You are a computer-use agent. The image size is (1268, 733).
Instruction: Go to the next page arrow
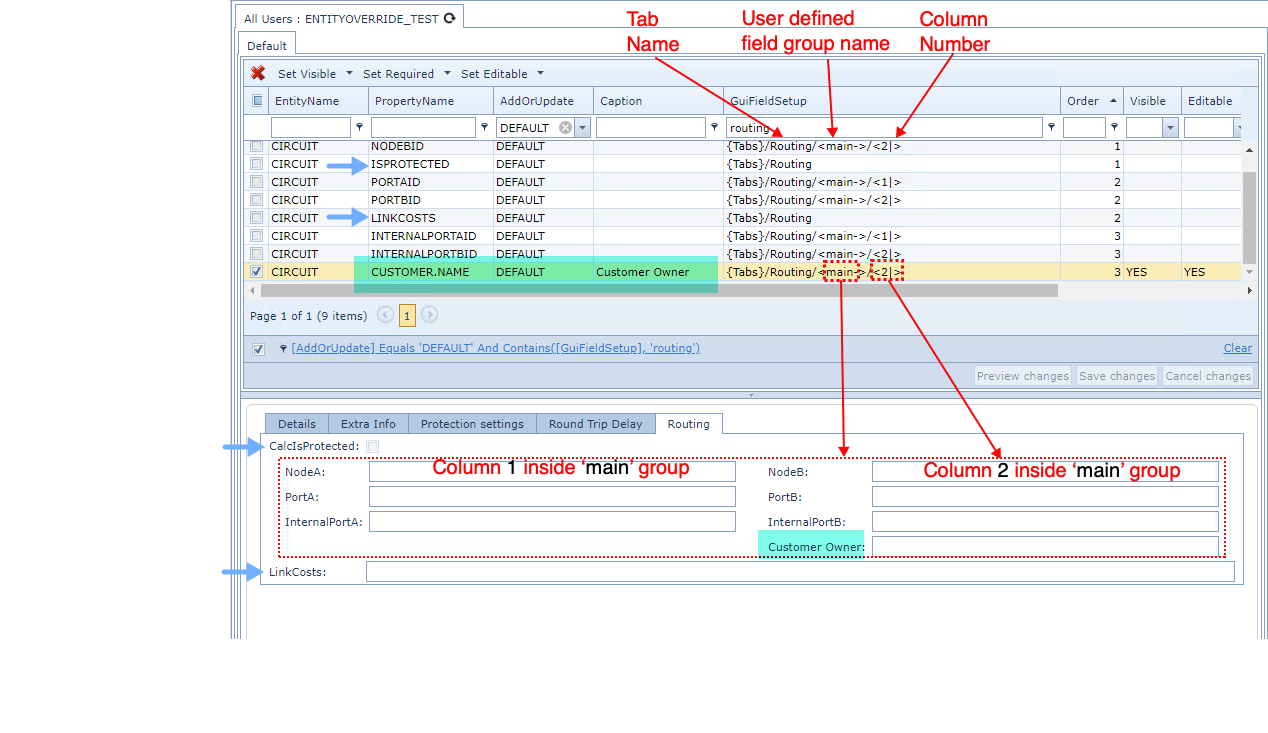430,315
